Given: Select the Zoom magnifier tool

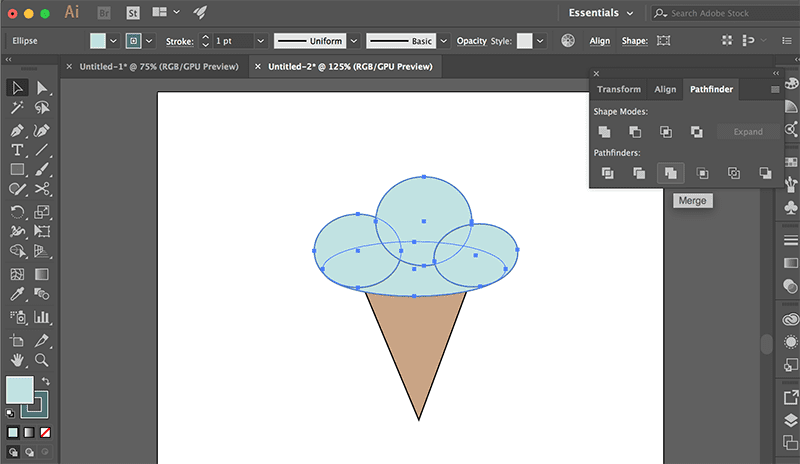Looking at the screenshot, I should coord(42,359).
